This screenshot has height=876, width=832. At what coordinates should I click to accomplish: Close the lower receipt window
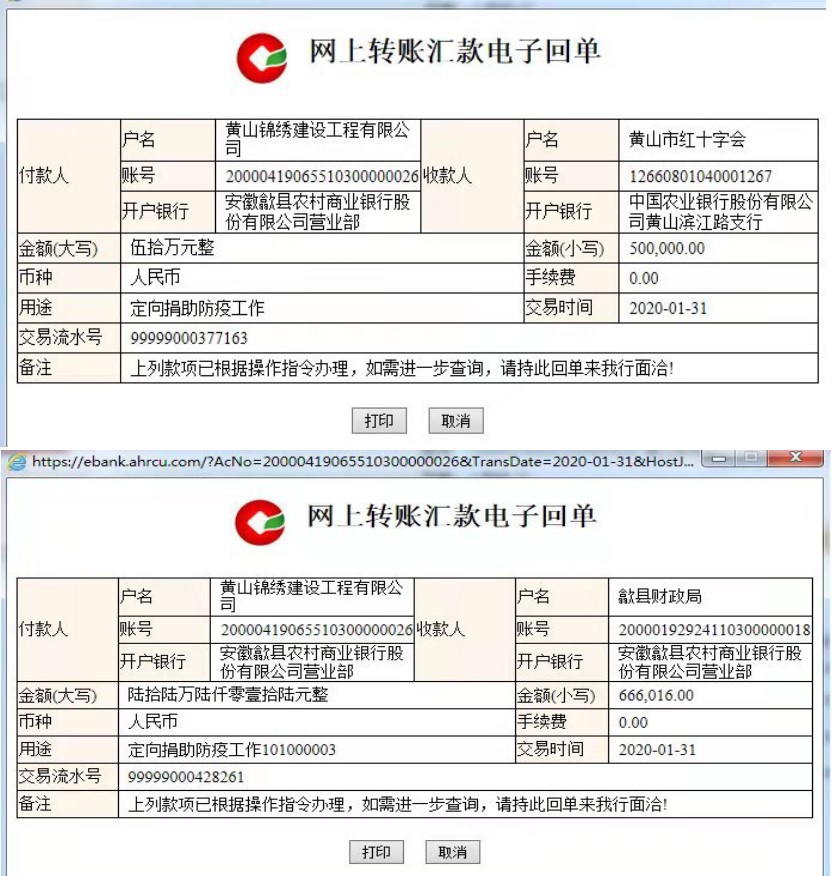tap(795, 458)
